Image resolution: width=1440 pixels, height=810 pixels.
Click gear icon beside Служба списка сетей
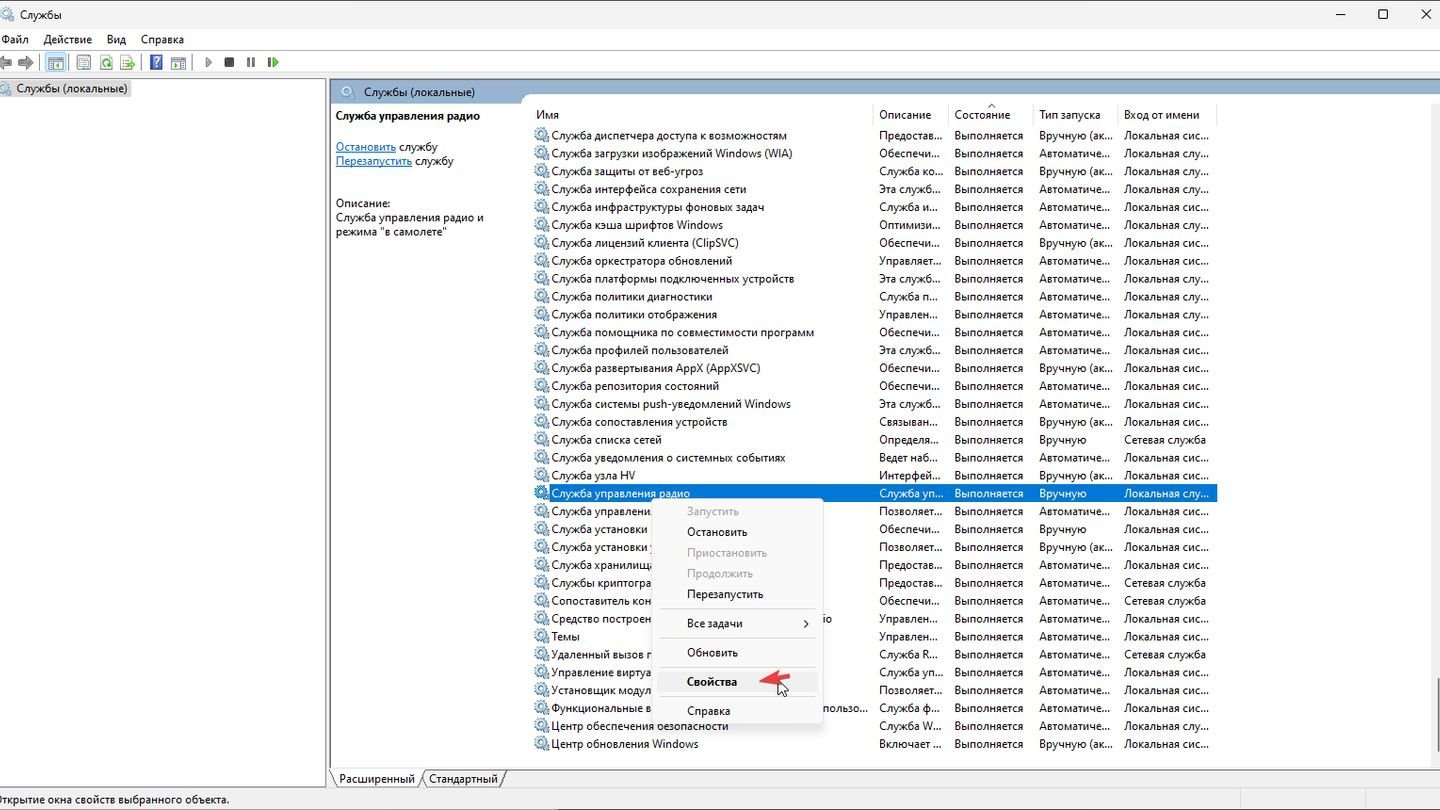(542, 440)
